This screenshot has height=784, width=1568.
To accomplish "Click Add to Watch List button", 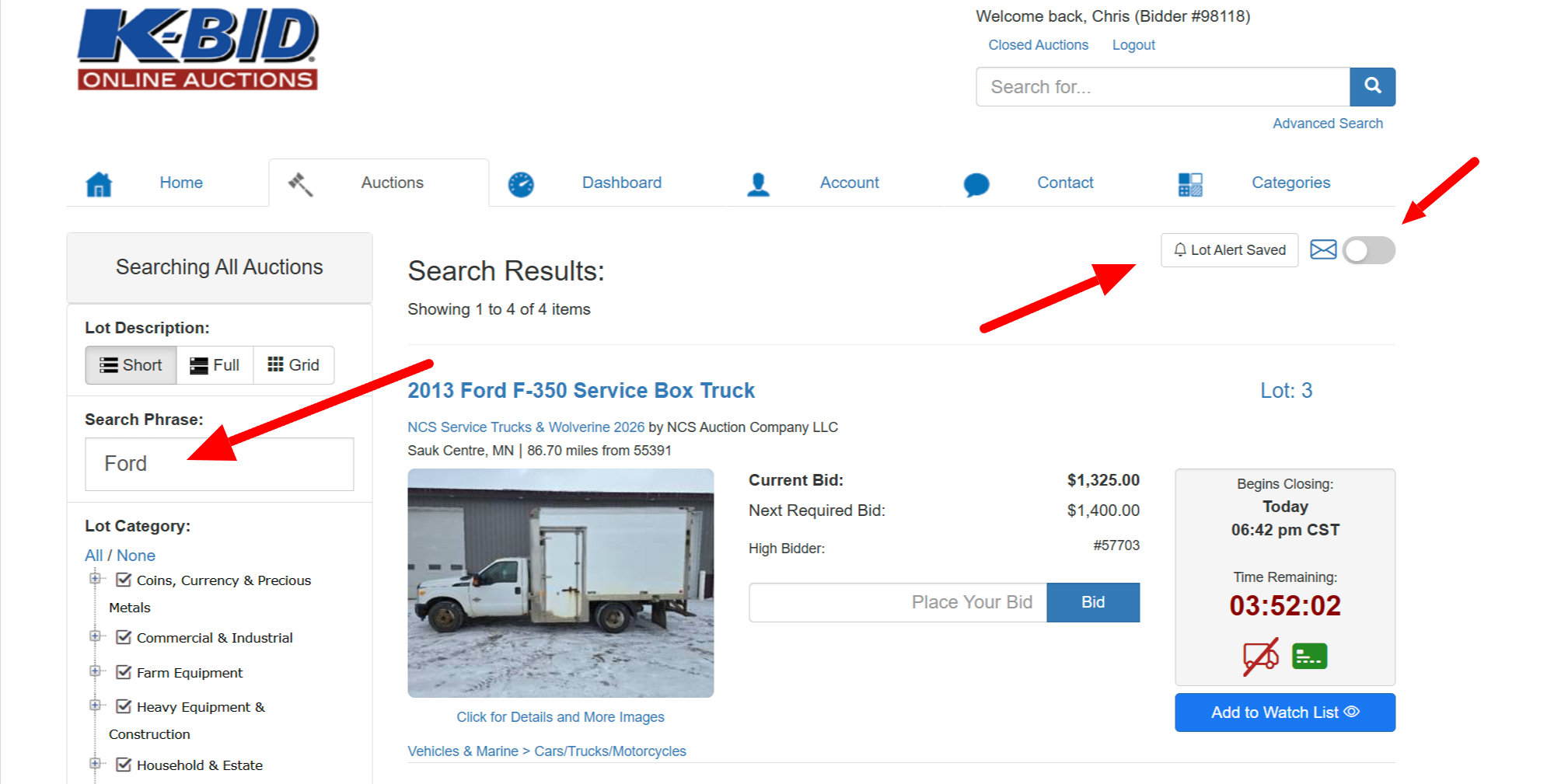I will [x=1284, y=713].
